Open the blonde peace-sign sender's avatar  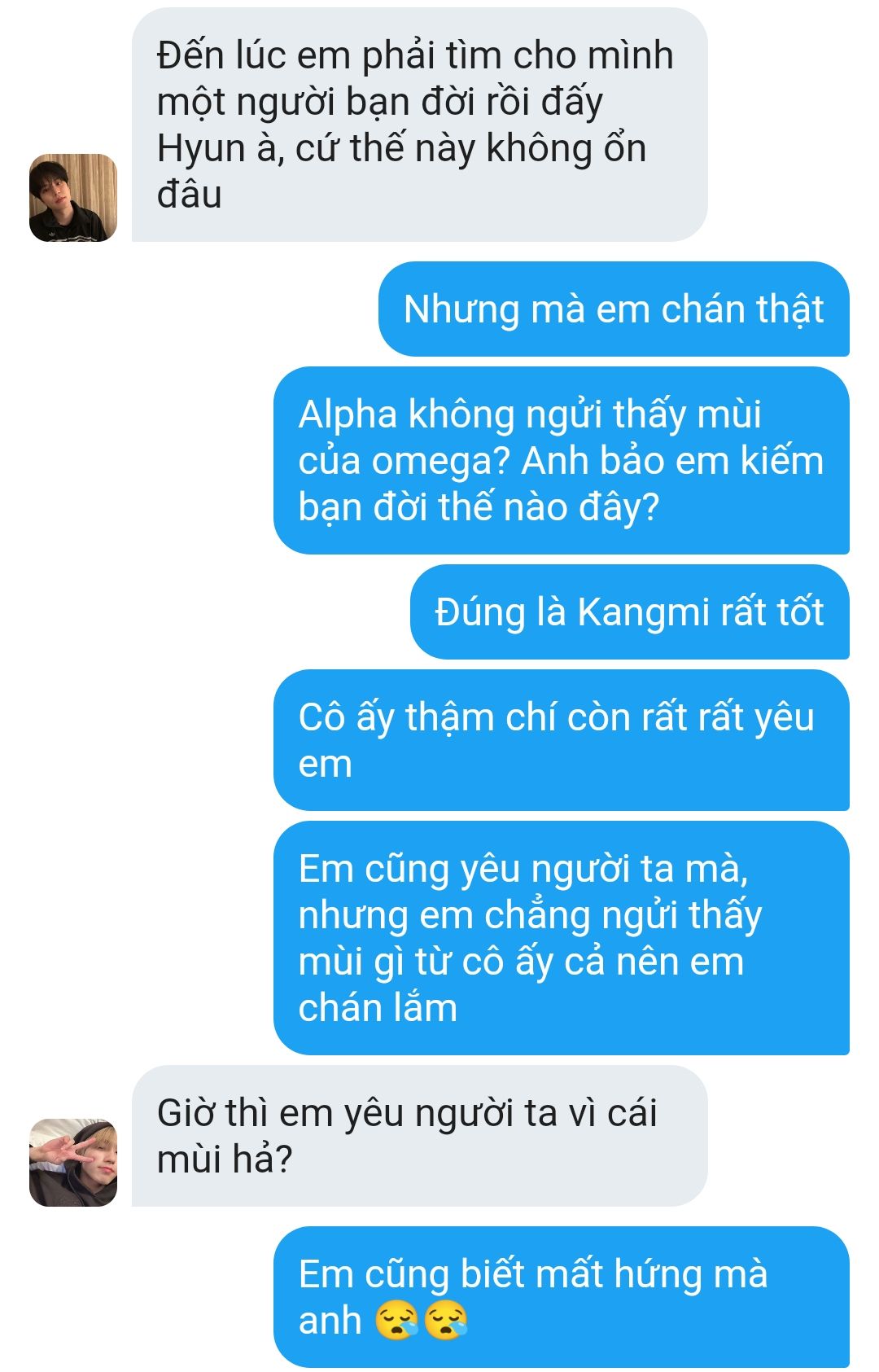click(x=73, y=1162)
